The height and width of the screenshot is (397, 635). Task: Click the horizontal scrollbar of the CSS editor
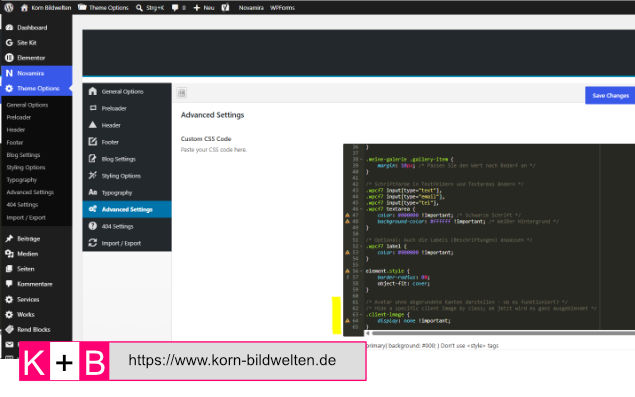click(x=502, y=333)
